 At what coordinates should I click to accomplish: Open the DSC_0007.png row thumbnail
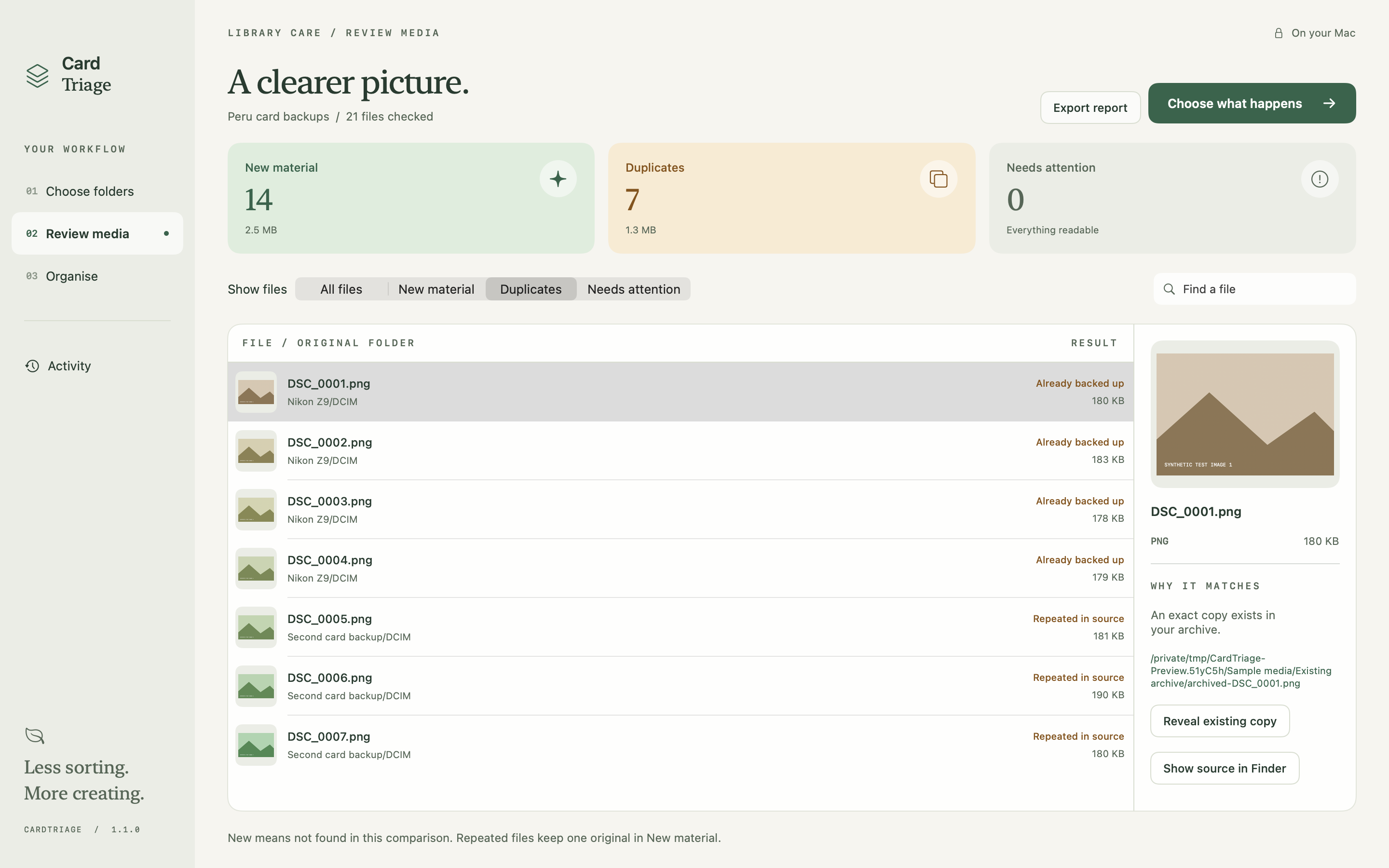pyautogui.click(x=256, y=745)
